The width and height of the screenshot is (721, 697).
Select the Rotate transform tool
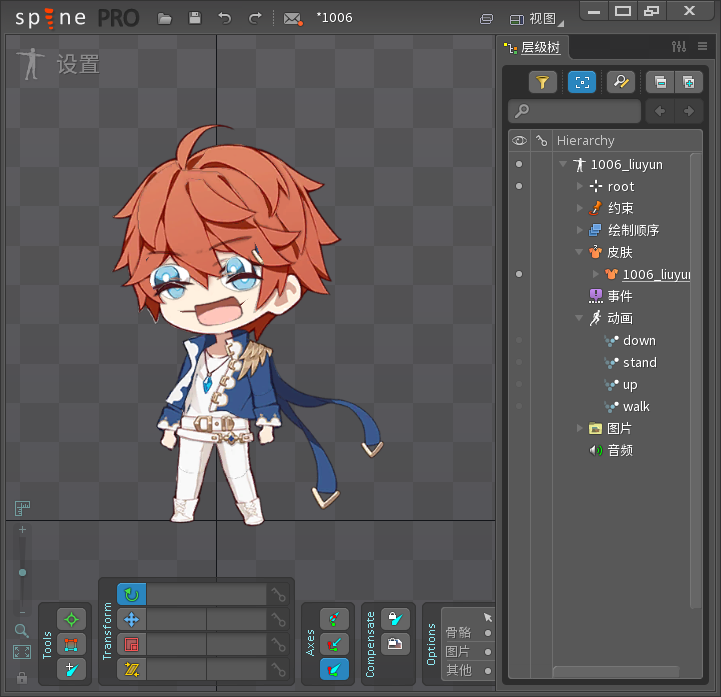point(132,594)
